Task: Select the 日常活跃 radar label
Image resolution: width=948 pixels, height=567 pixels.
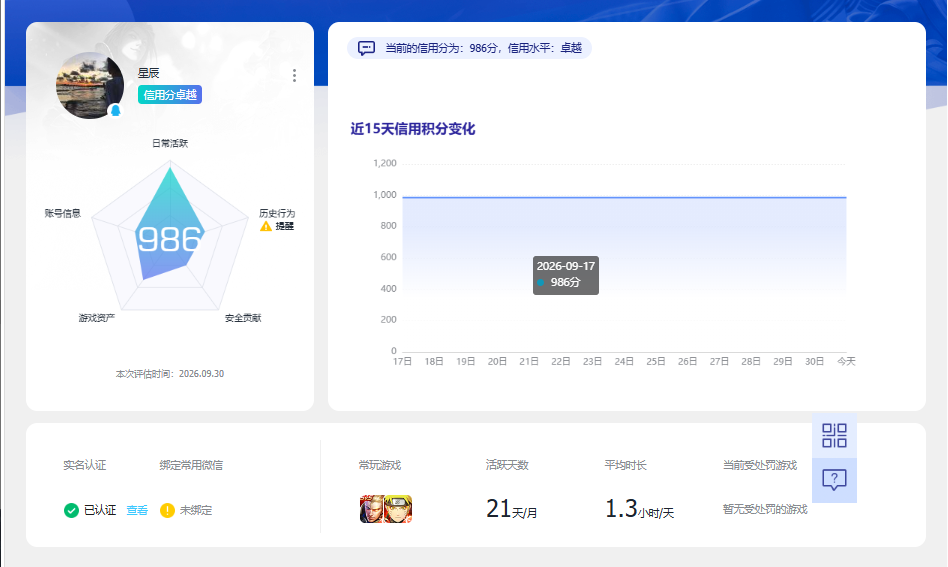Action: click(170, 143)
